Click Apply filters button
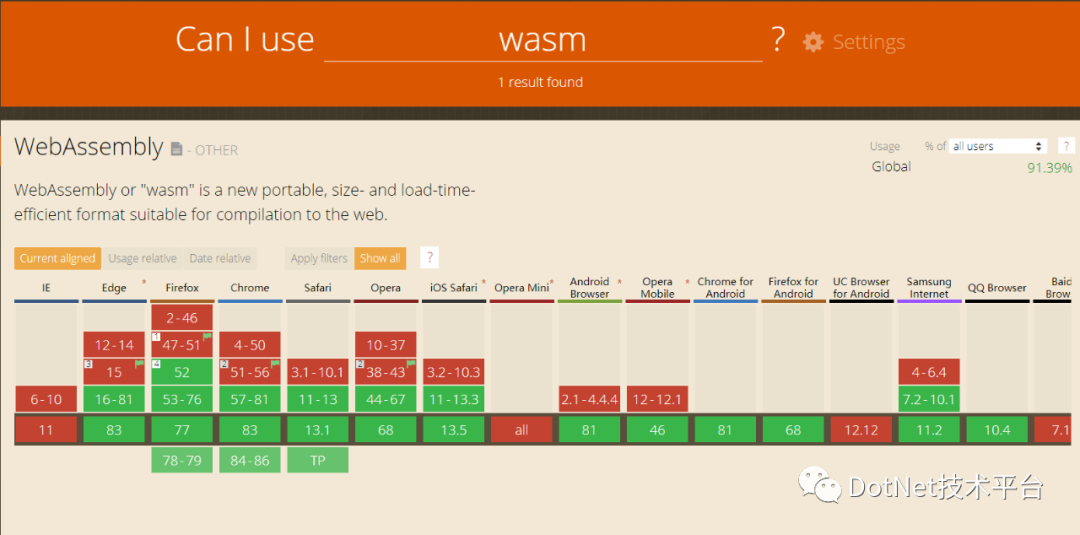The image size is (1080, 535). point(319,258)
